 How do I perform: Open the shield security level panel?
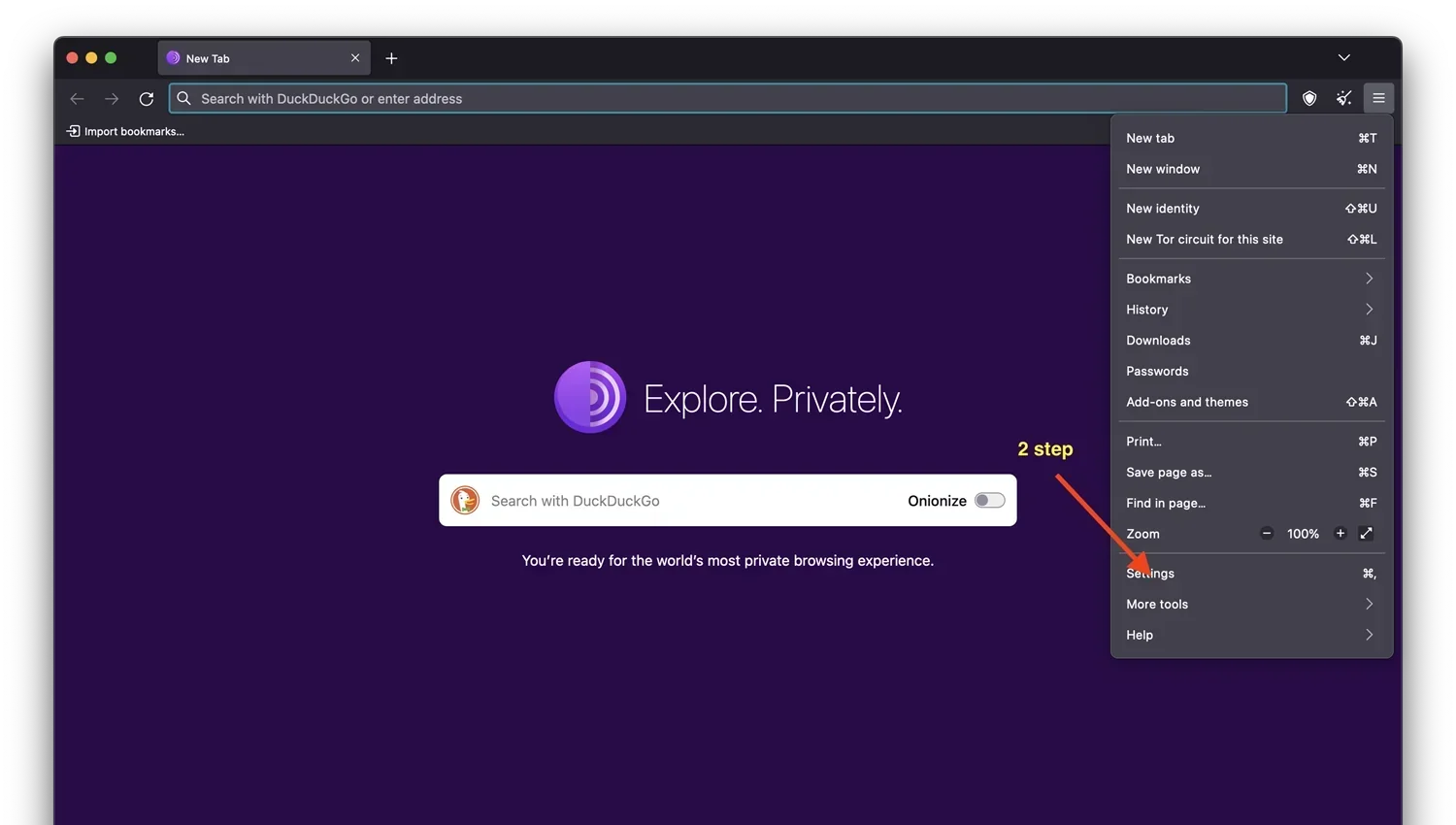tap(1308, 98)
